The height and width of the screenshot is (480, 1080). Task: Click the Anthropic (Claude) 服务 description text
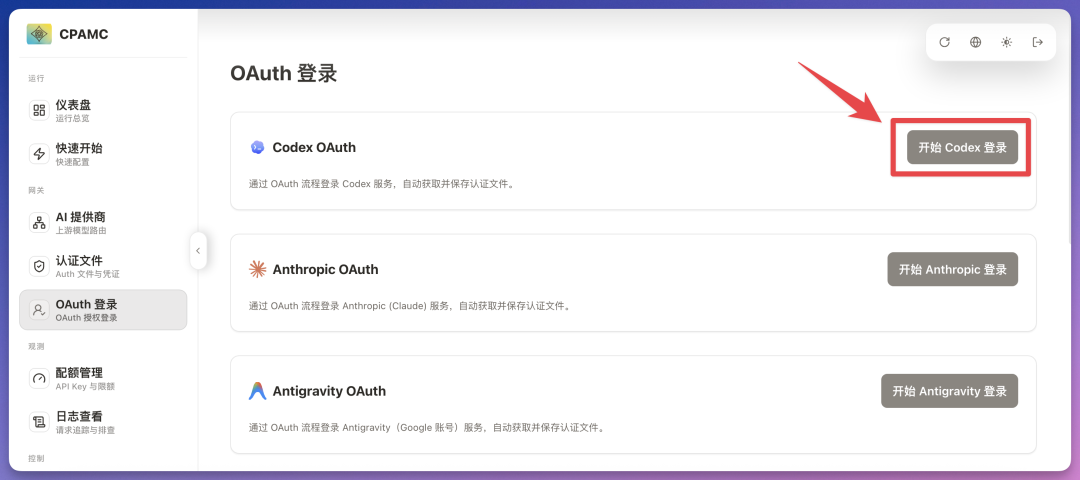tap(409, 305)
